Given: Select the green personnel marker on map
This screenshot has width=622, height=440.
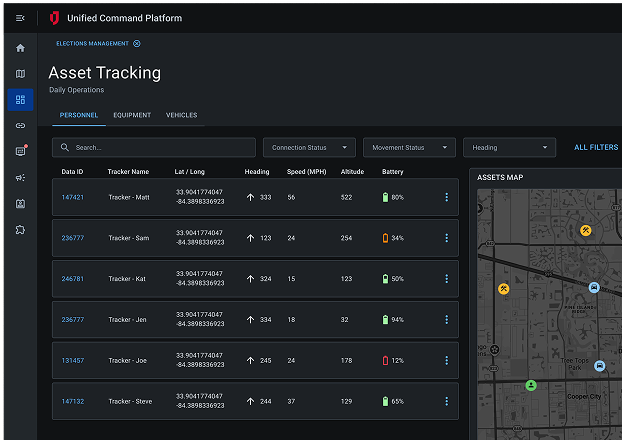Looking at the screenshot, I should 531,385.
